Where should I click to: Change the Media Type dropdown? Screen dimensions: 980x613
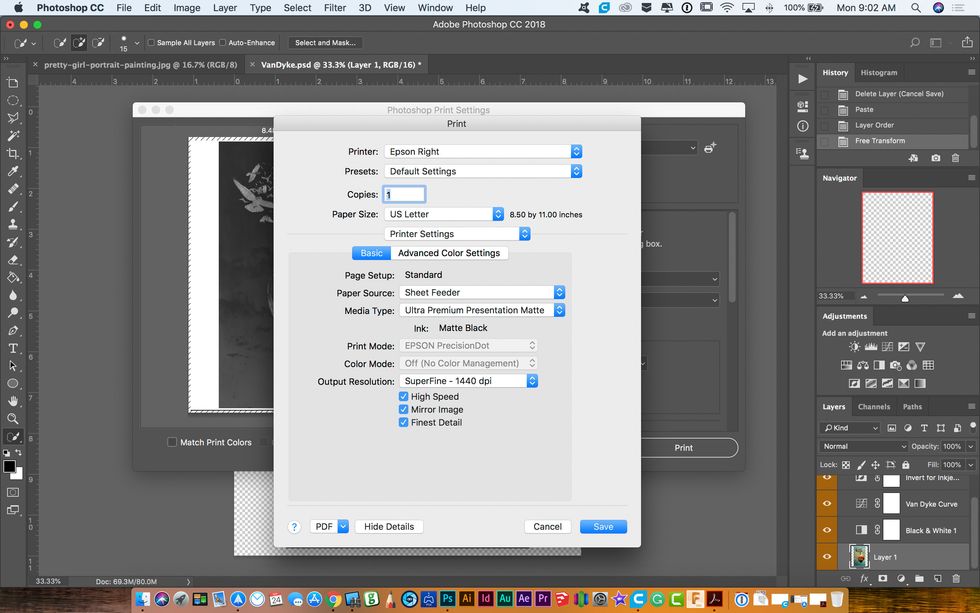click(x=483, y=310)
